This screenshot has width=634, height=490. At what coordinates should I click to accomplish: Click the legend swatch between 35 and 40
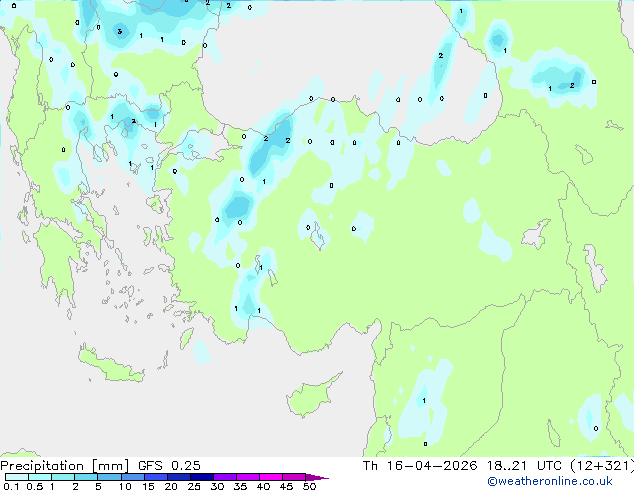coord(247,477)
